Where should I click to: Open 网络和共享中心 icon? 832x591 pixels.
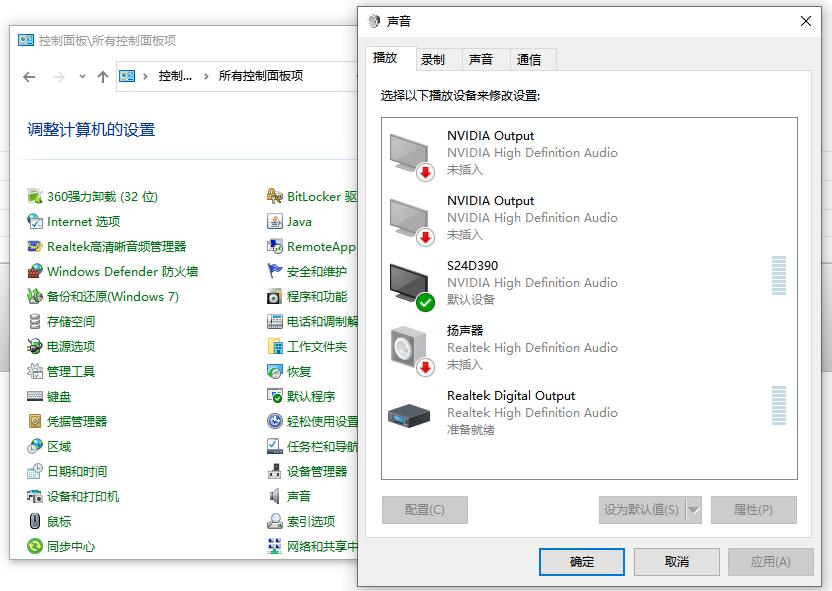coord(274,546)
